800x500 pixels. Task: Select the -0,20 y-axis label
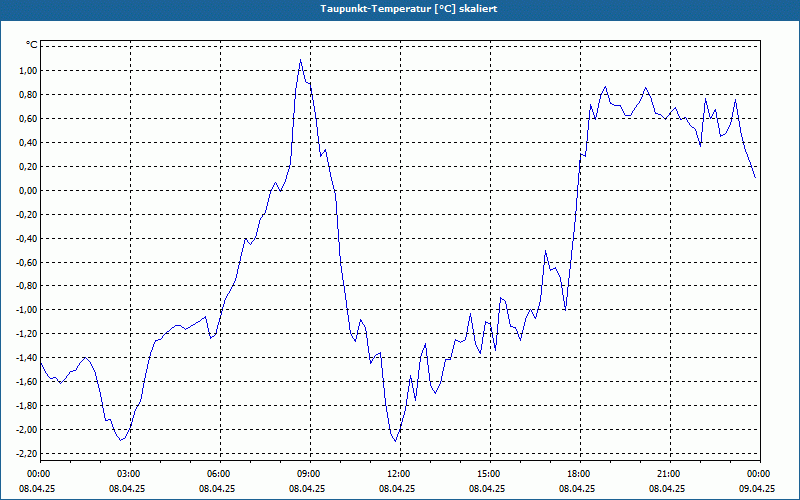pos(28,215)
